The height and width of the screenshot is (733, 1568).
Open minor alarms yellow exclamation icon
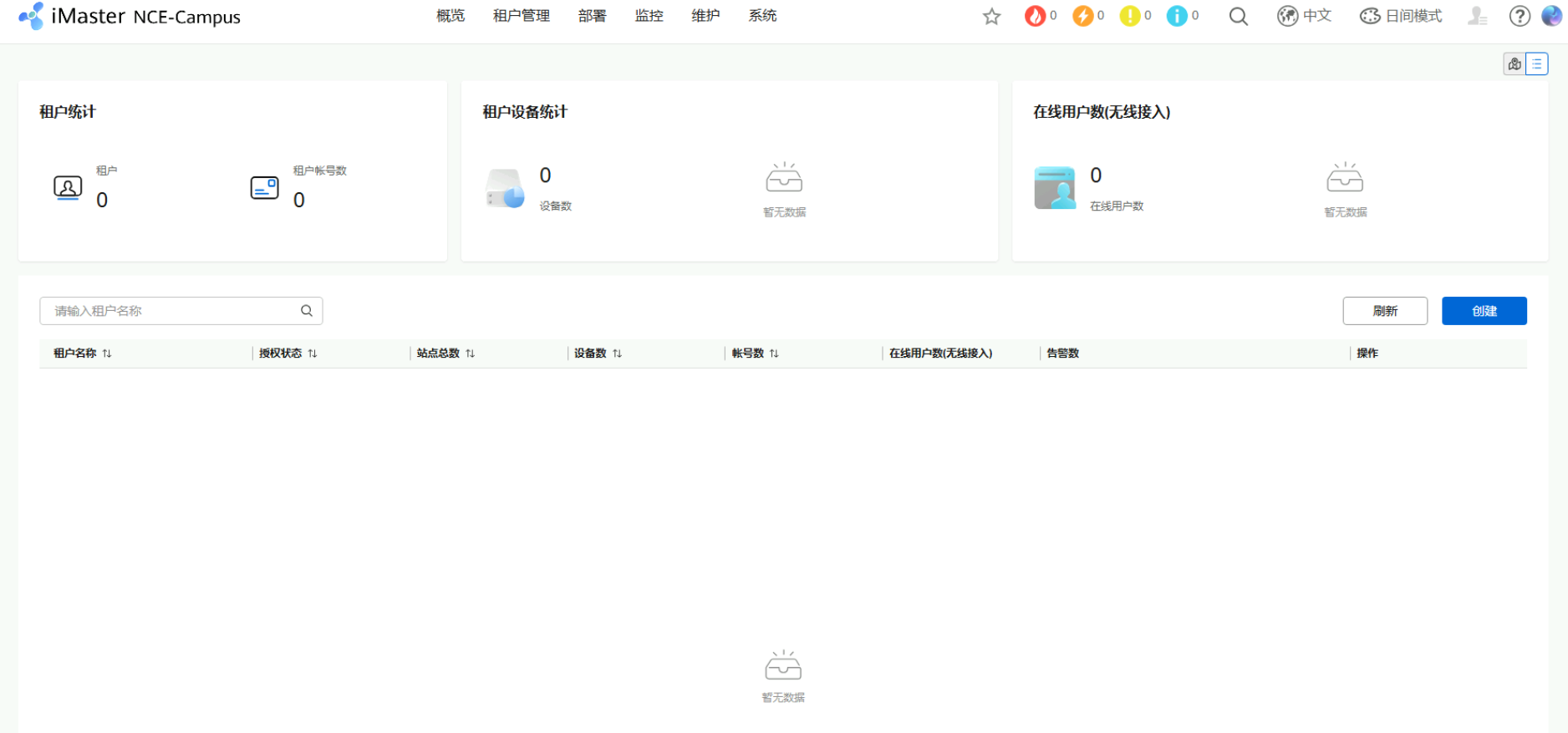point(1129,16)
